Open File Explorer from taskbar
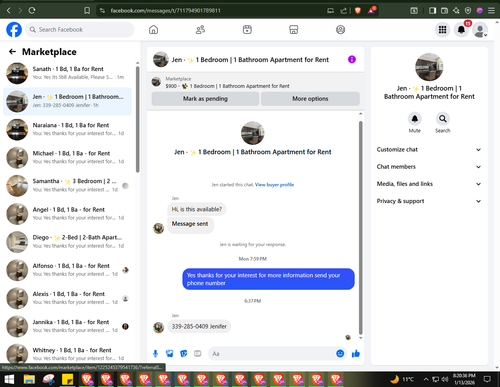This screenshot has height=387, width=500. pyautogui.click(x=29, y=379)
